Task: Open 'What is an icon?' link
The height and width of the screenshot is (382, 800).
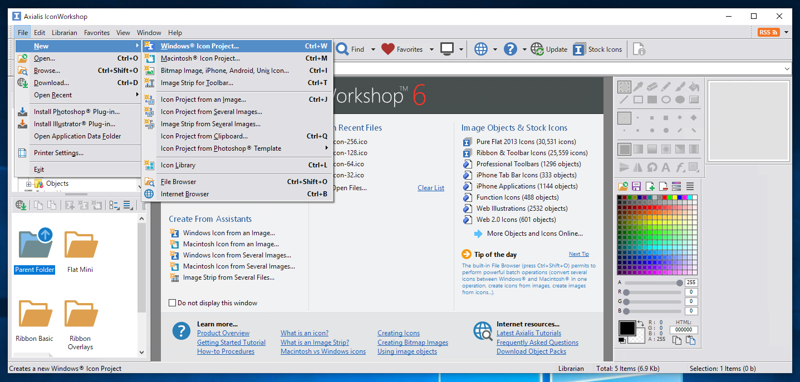Action: [x=304, y=333]
